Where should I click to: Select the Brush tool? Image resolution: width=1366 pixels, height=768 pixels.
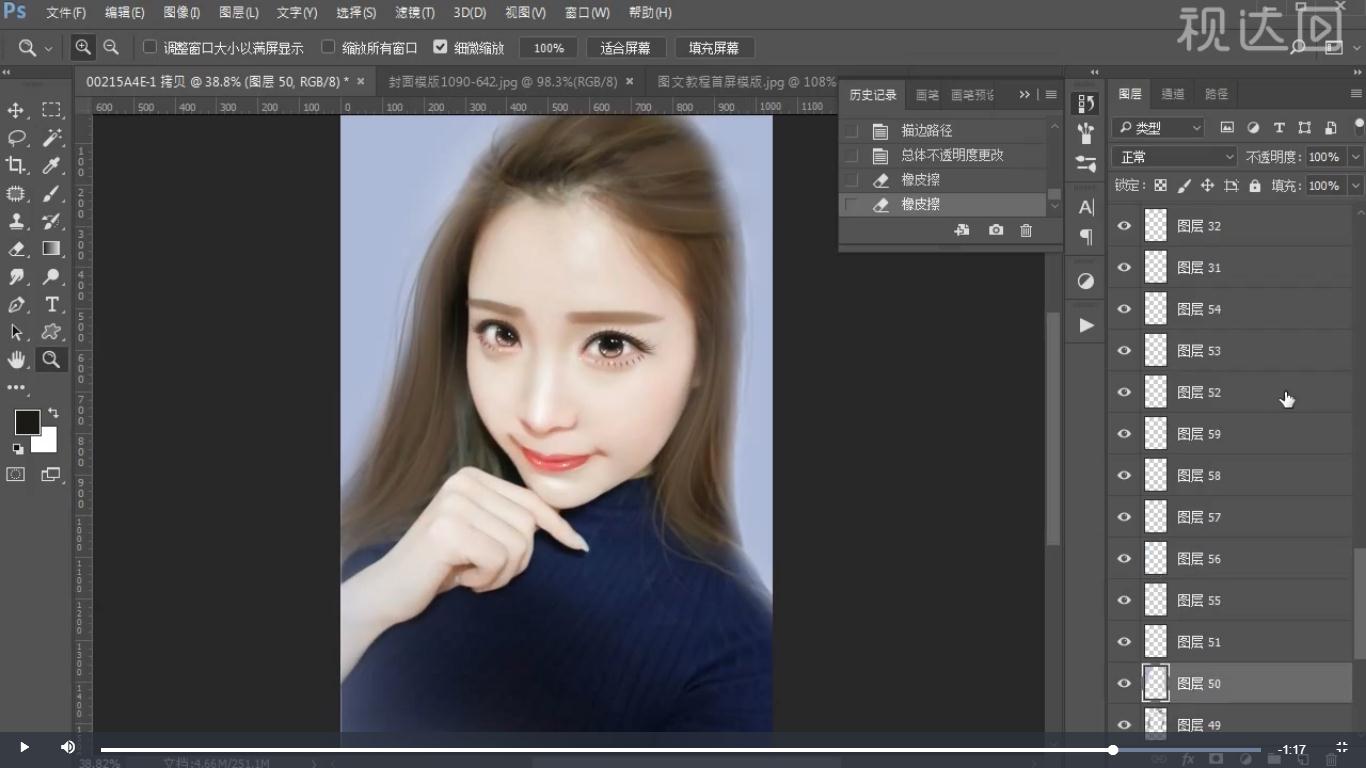click(51, 193)
